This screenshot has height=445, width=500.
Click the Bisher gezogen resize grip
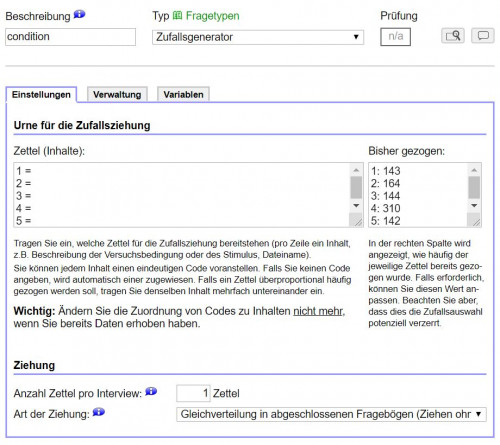click(475, 221)
